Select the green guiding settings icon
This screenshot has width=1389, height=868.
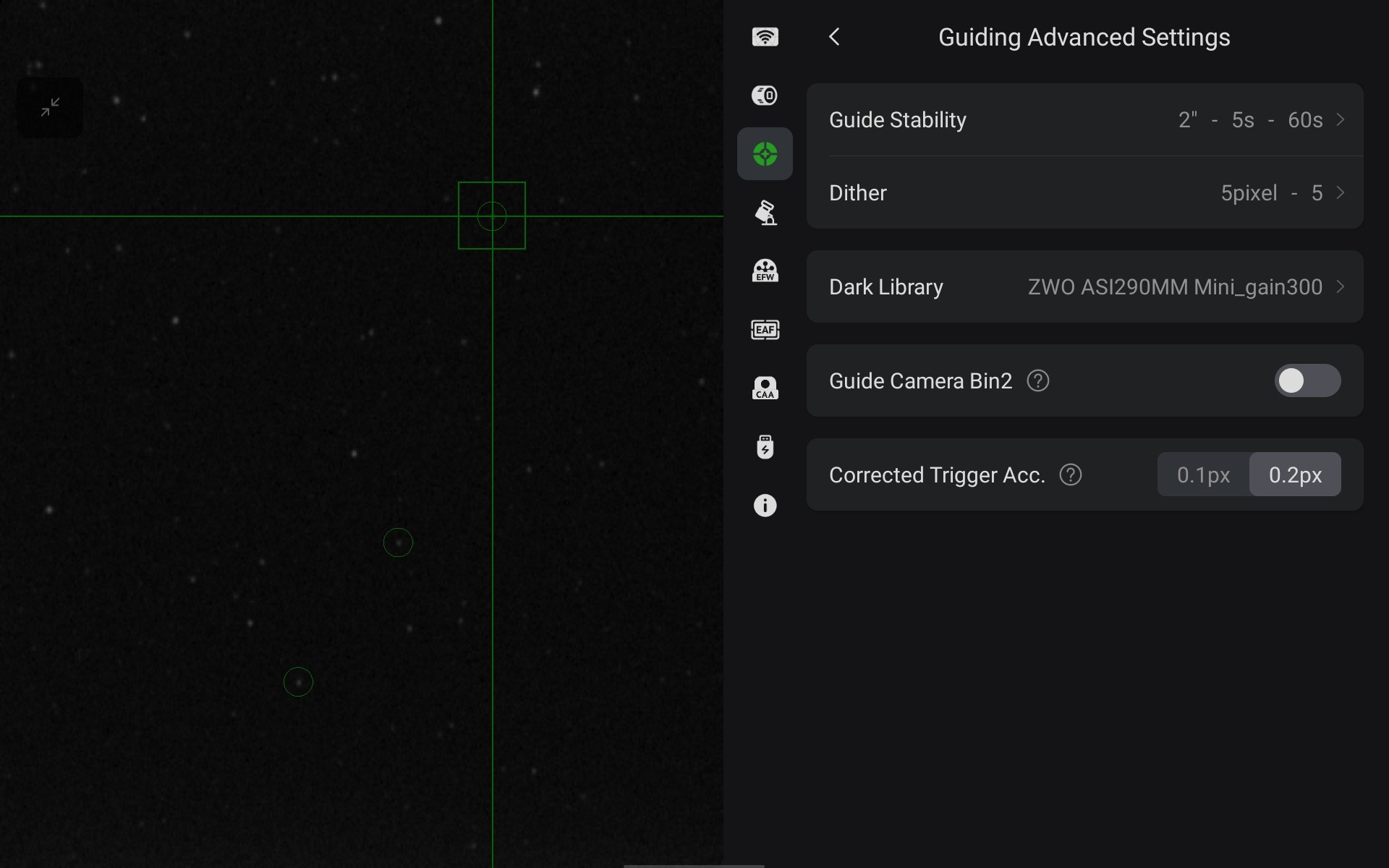click(x=765, y=154)
